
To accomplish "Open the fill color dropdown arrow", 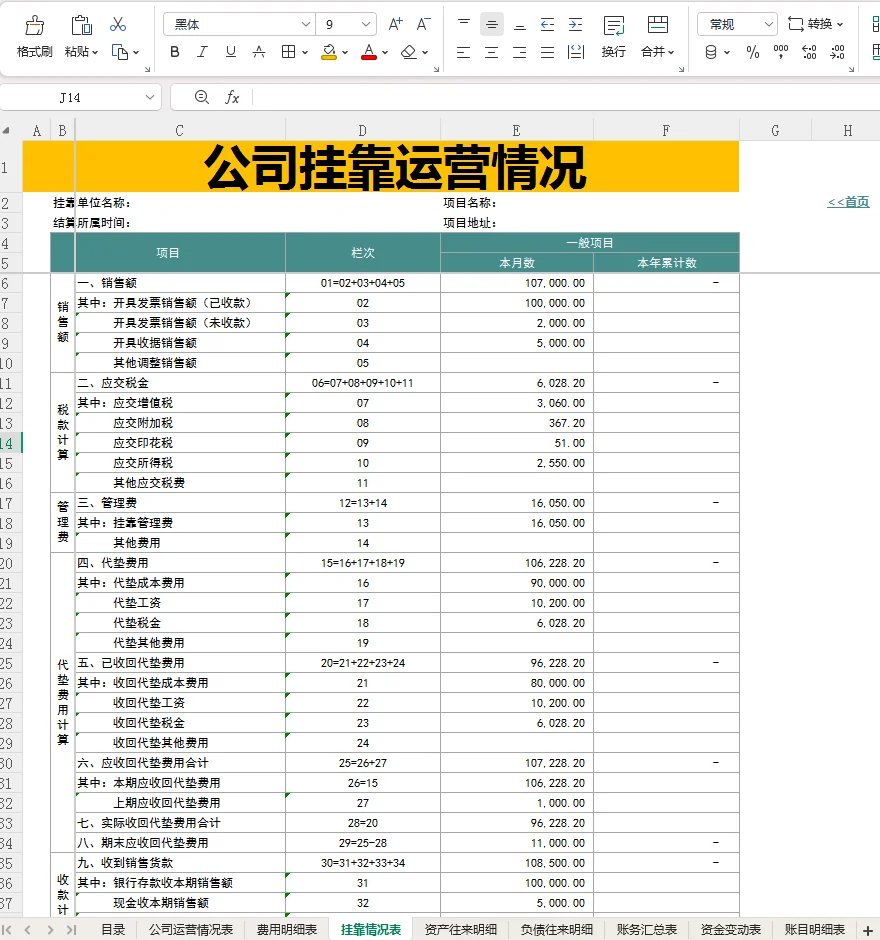I will point(345,53).
